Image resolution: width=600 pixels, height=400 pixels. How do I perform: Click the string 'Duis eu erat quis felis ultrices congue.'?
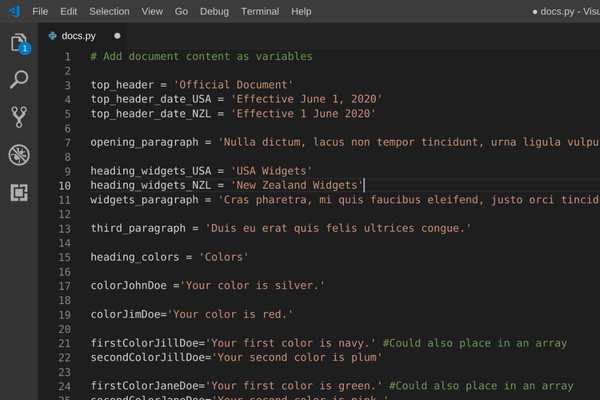(338, 229)
